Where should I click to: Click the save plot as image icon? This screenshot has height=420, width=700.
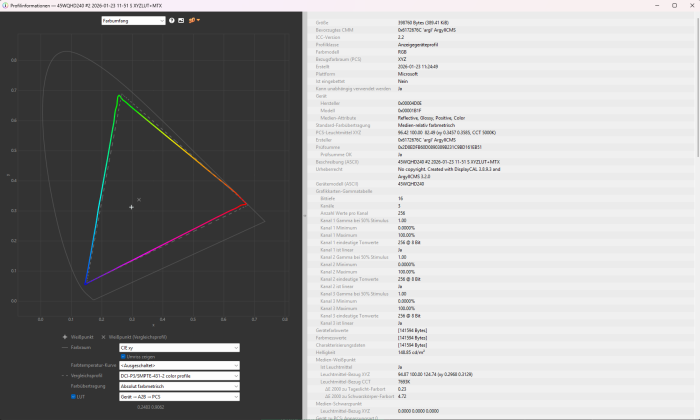(180, 20)
